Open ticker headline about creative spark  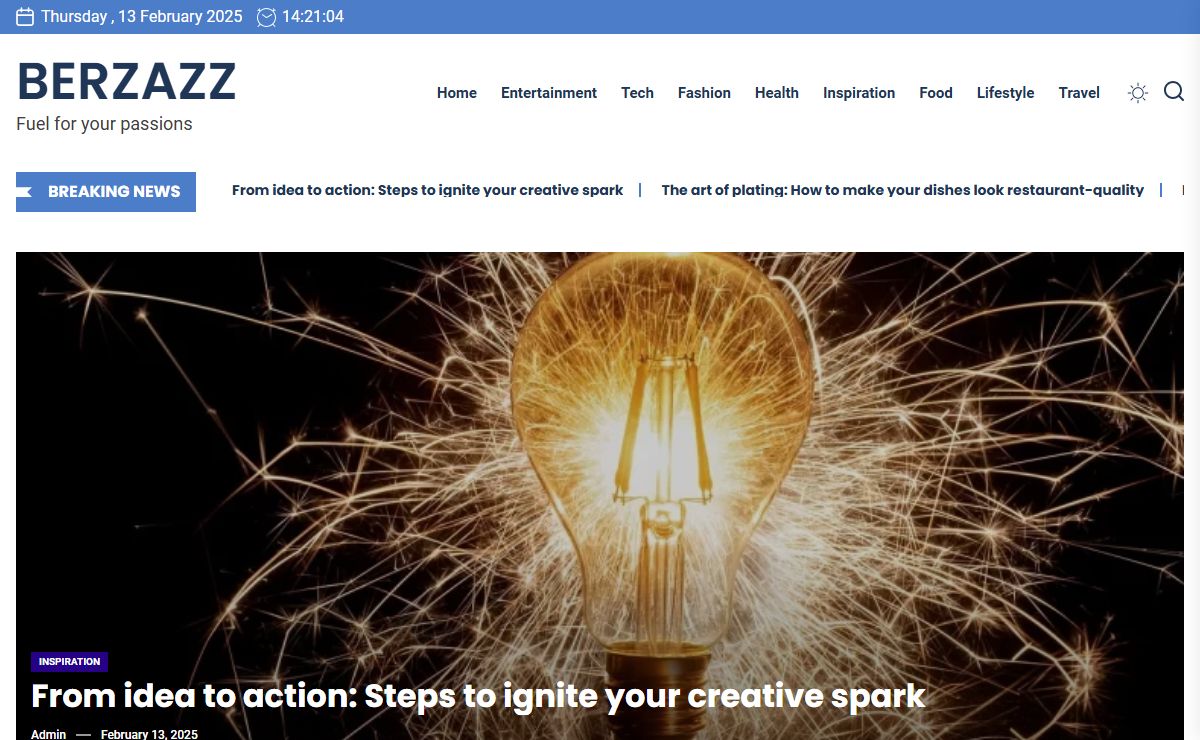[427, 190]
